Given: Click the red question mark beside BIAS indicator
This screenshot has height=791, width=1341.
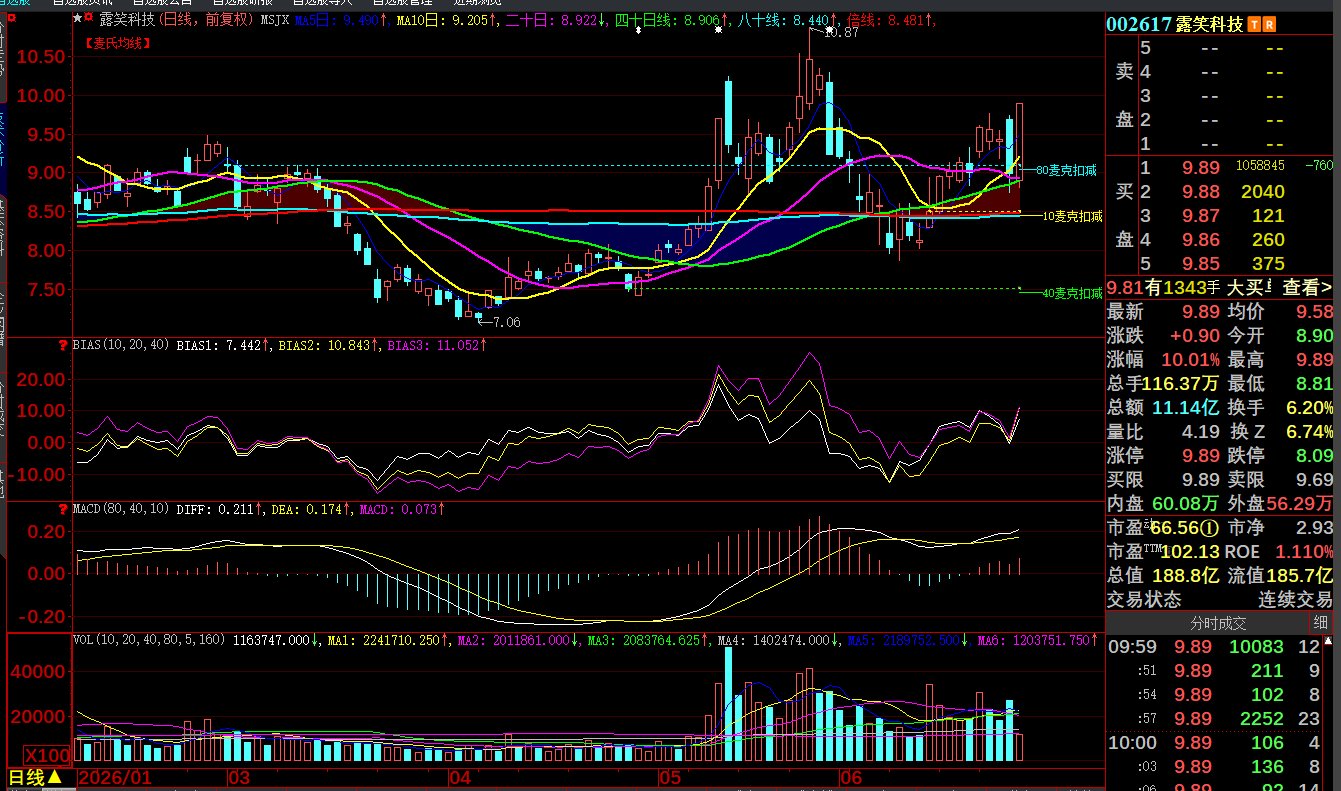Looking at the screenshot, I should 66,344.
